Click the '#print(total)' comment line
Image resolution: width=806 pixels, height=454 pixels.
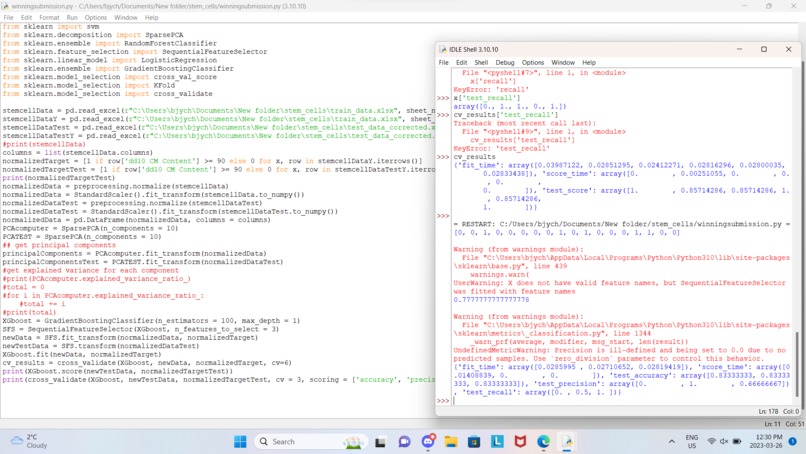point(29,313)
